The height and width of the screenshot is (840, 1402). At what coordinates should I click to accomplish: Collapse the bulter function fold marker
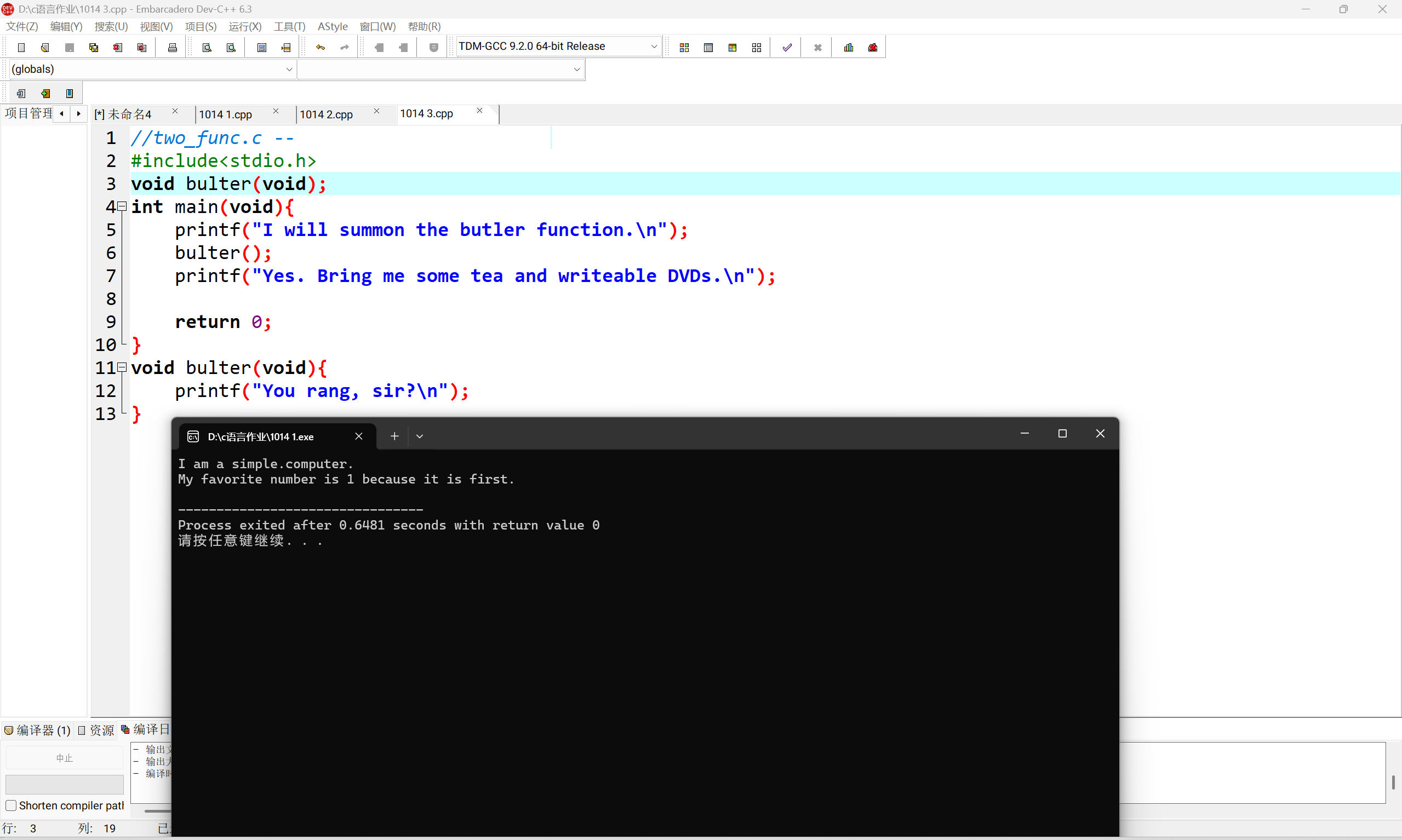122,368
